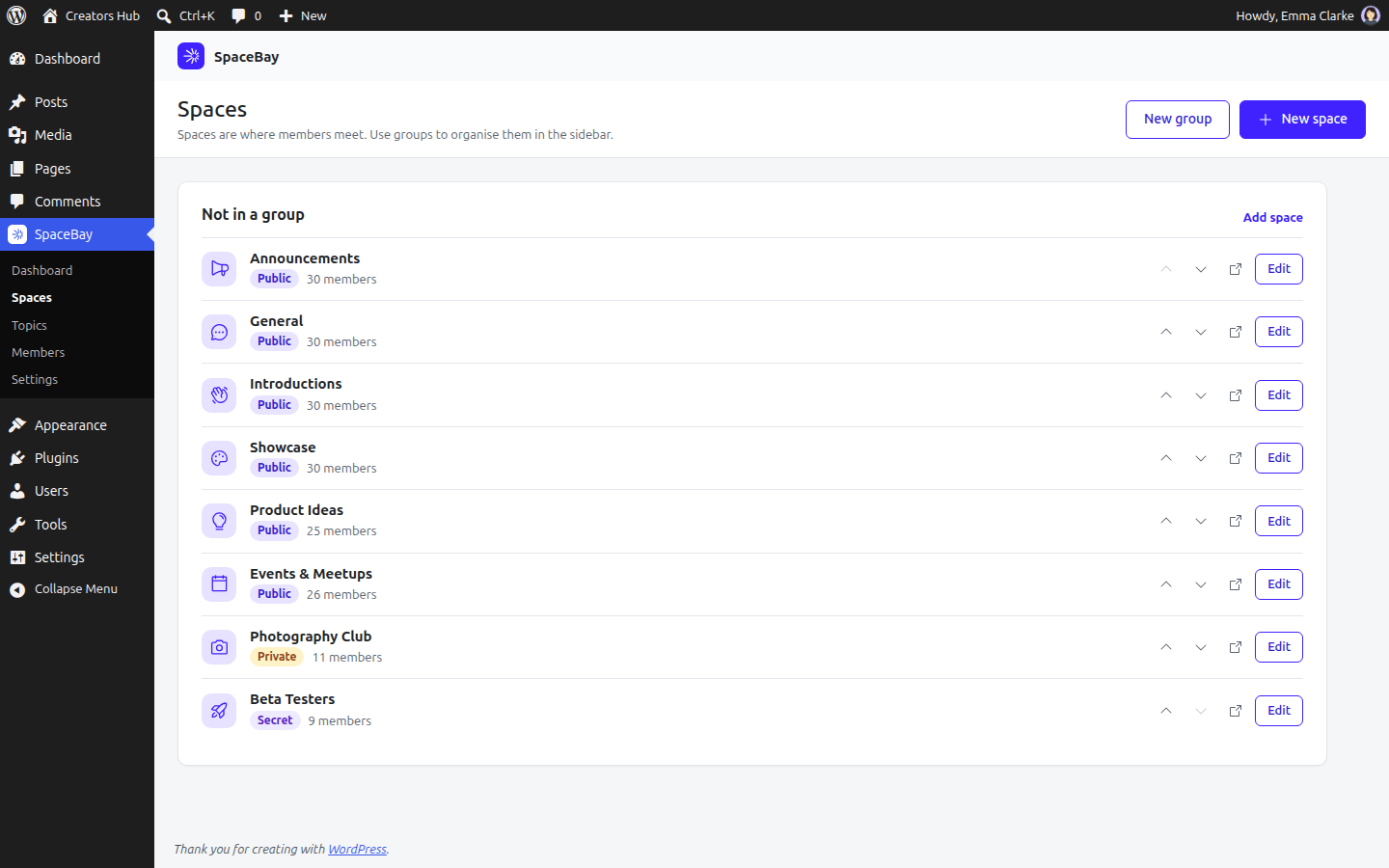
Task: Click the Photography Club space name
Action: coord(311,637)
